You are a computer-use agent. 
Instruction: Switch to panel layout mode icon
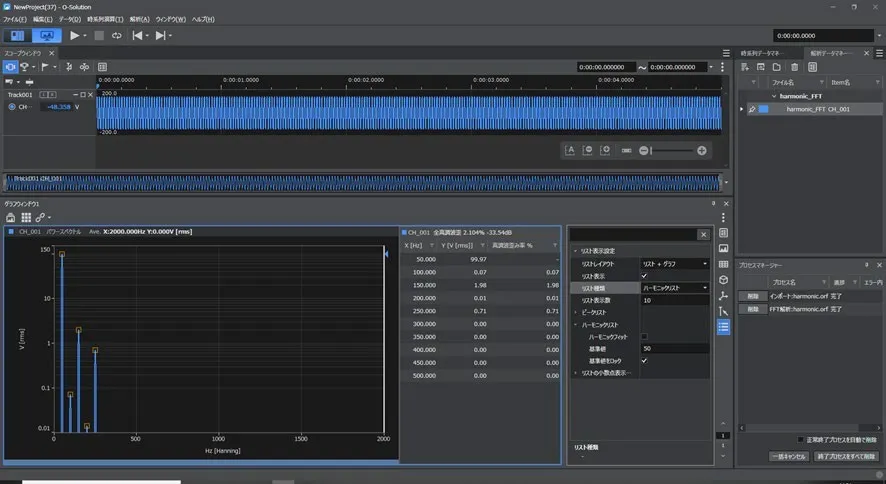[x=18, y=35]
